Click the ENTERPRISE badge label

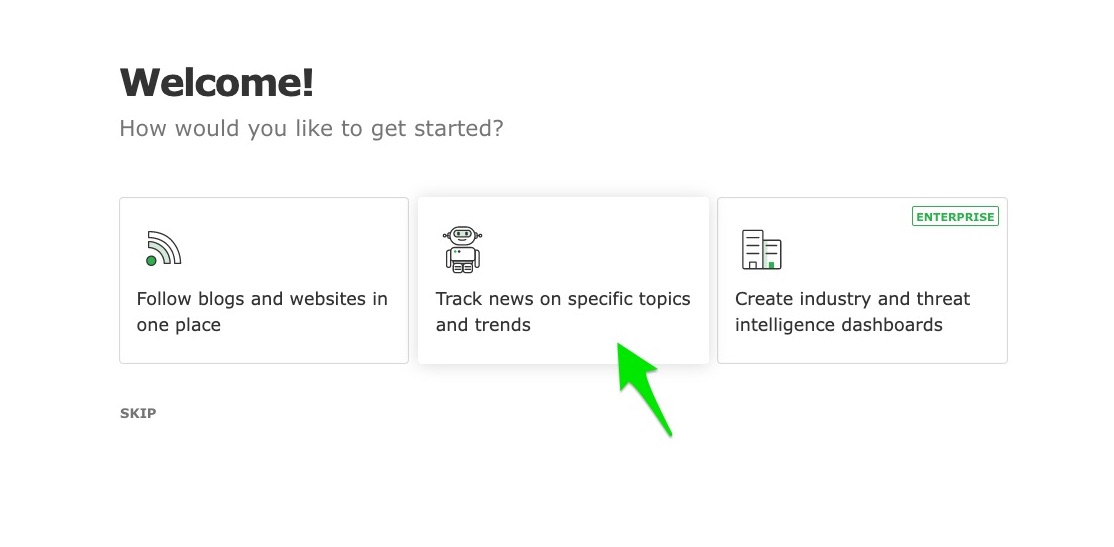pos(955,216)
